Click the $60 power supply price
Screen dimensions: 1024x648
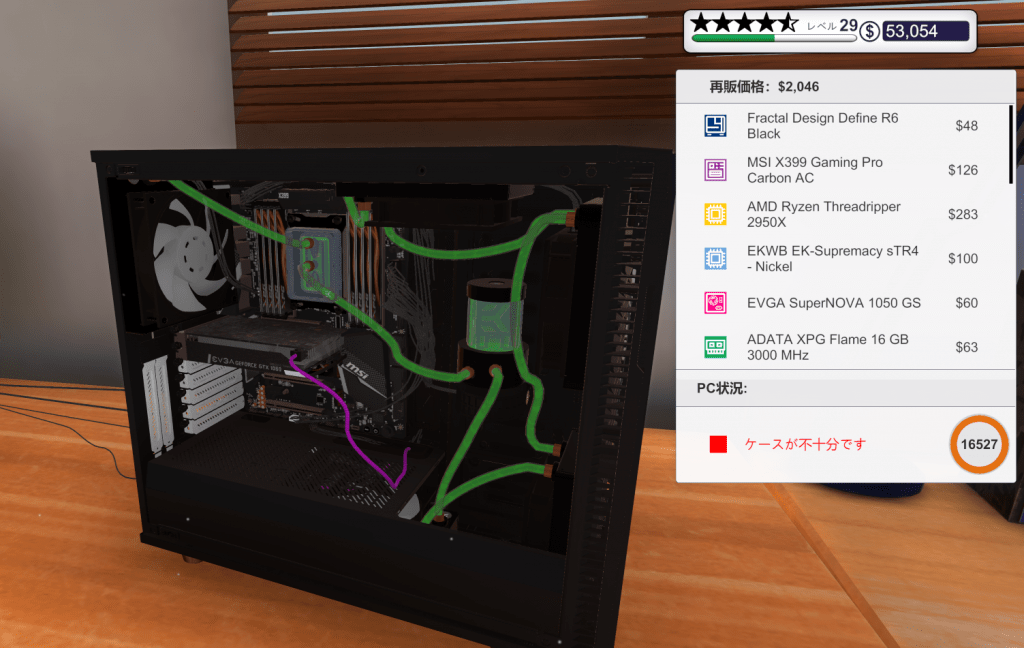coord(967,303)
